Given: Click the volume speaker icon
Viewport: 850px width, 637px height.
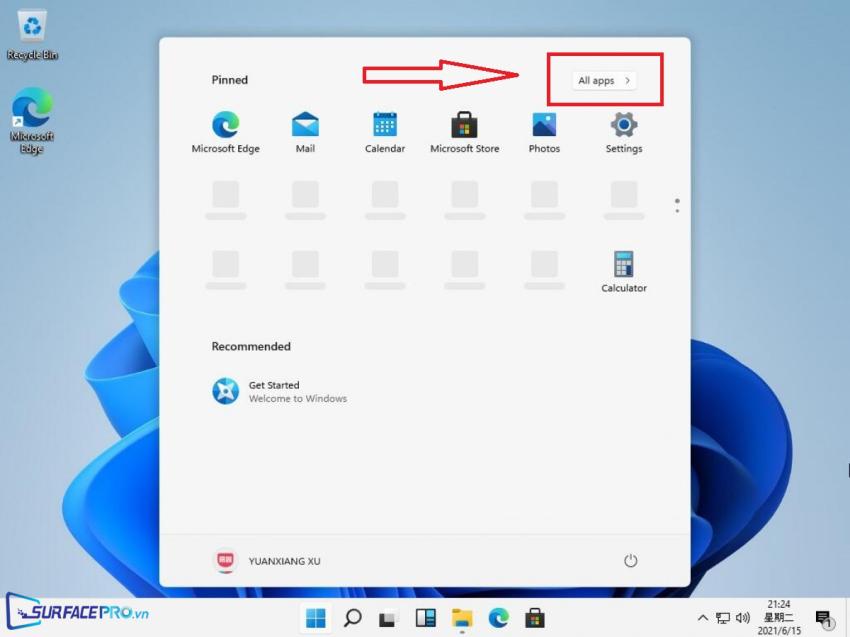Looking at the screenshot, I should tap(743, 618).
